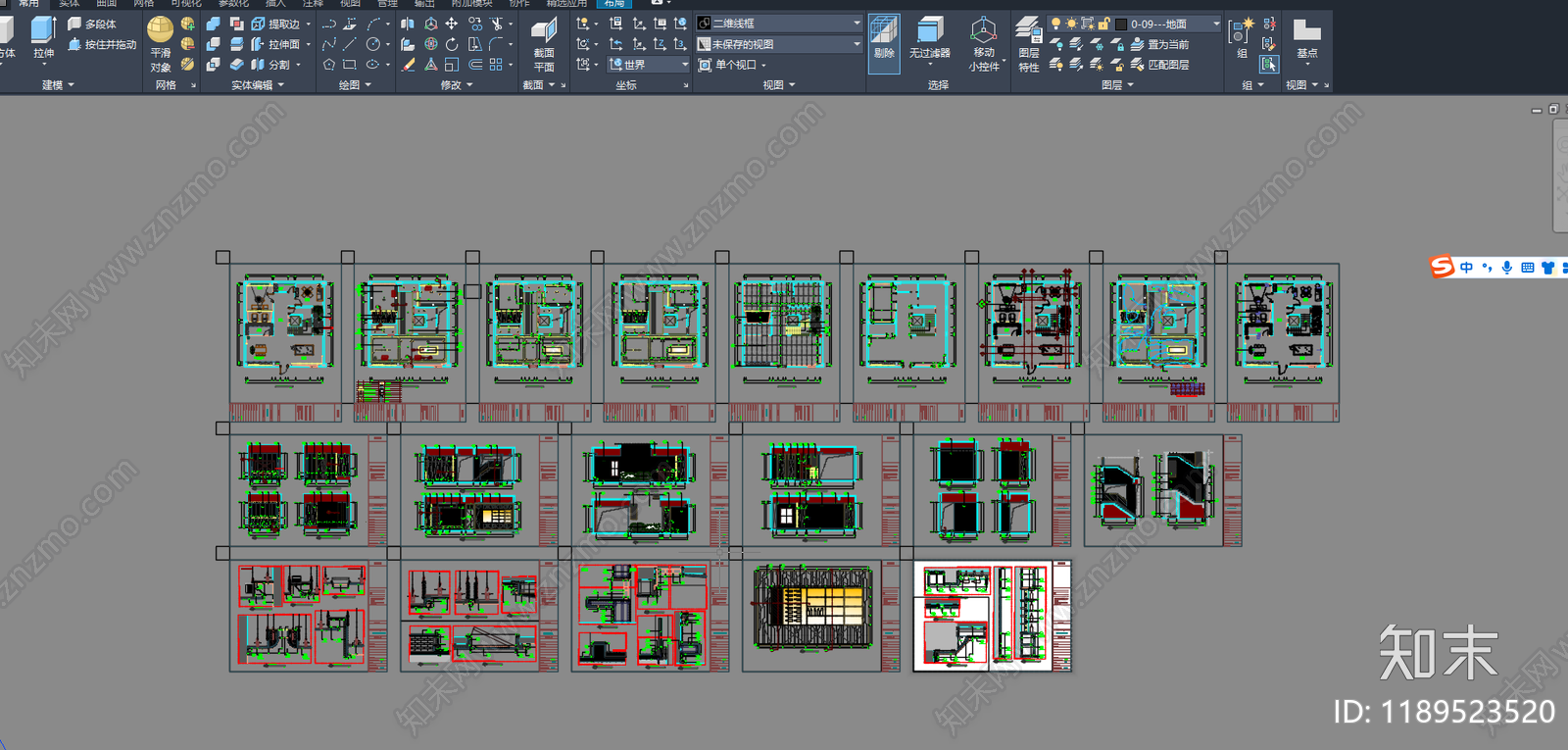Open the 未保存的视图 view dropdown
1568x750 pixels.
click(779, 44)
